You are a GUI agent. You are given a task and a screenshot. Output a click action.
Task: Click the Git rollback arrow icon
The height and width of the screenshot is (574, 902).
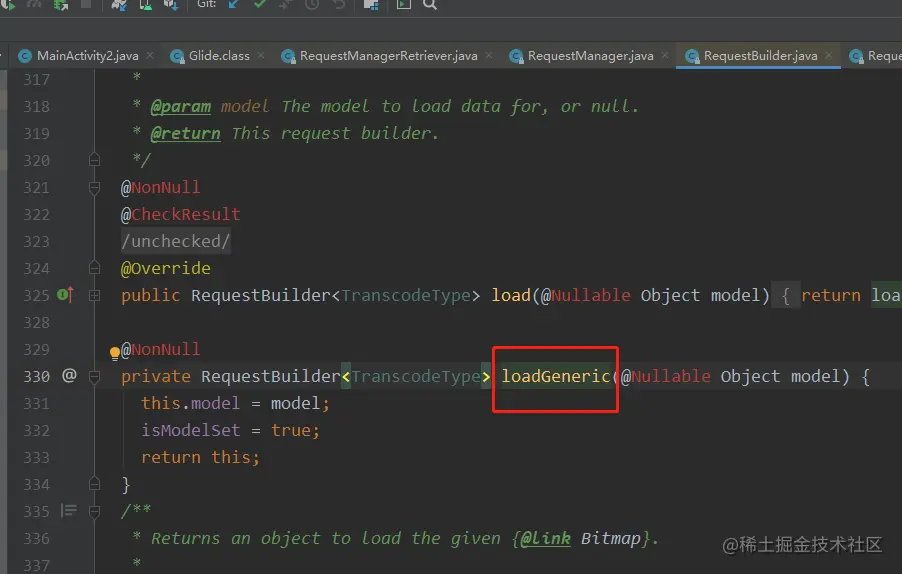[339, 4]
